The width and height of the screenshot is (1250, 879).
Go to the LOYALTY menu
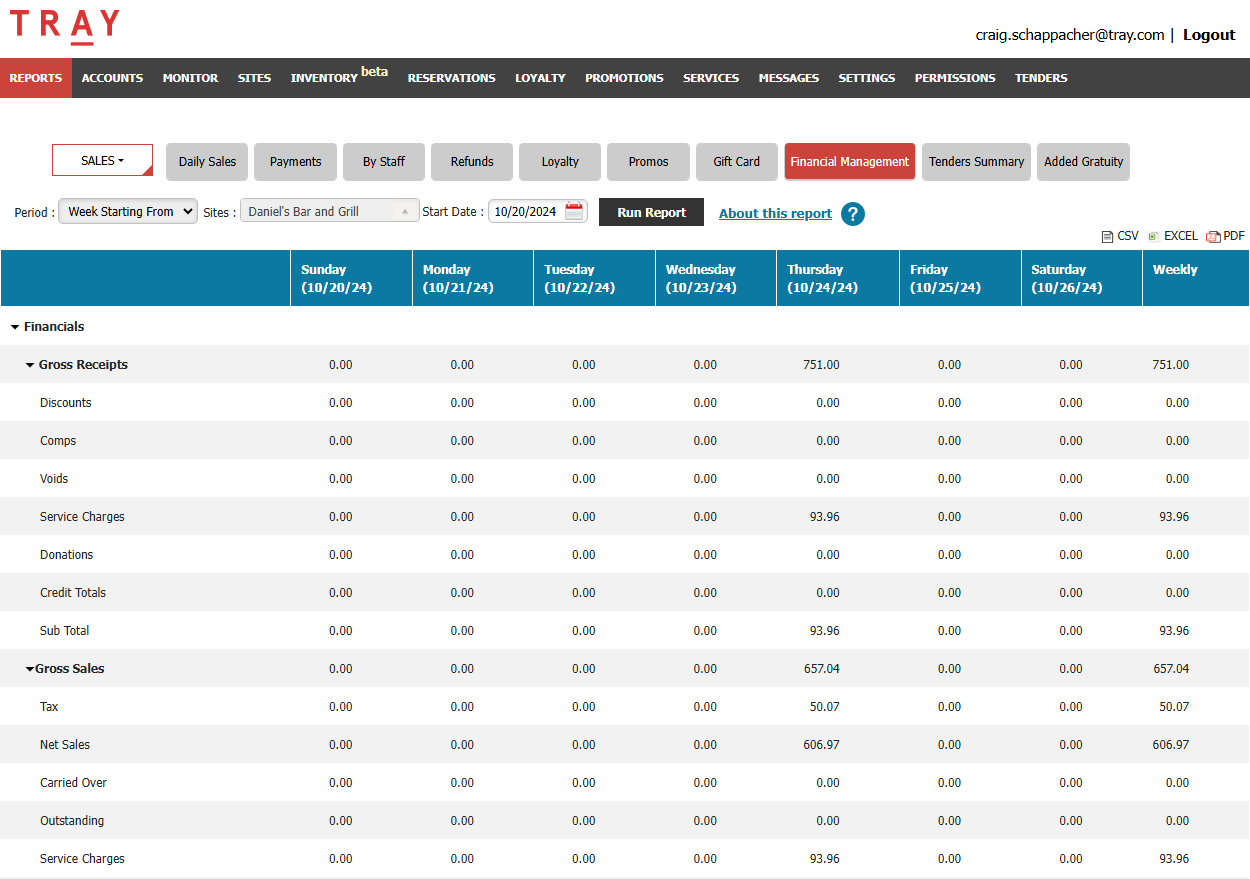[540, 78]
